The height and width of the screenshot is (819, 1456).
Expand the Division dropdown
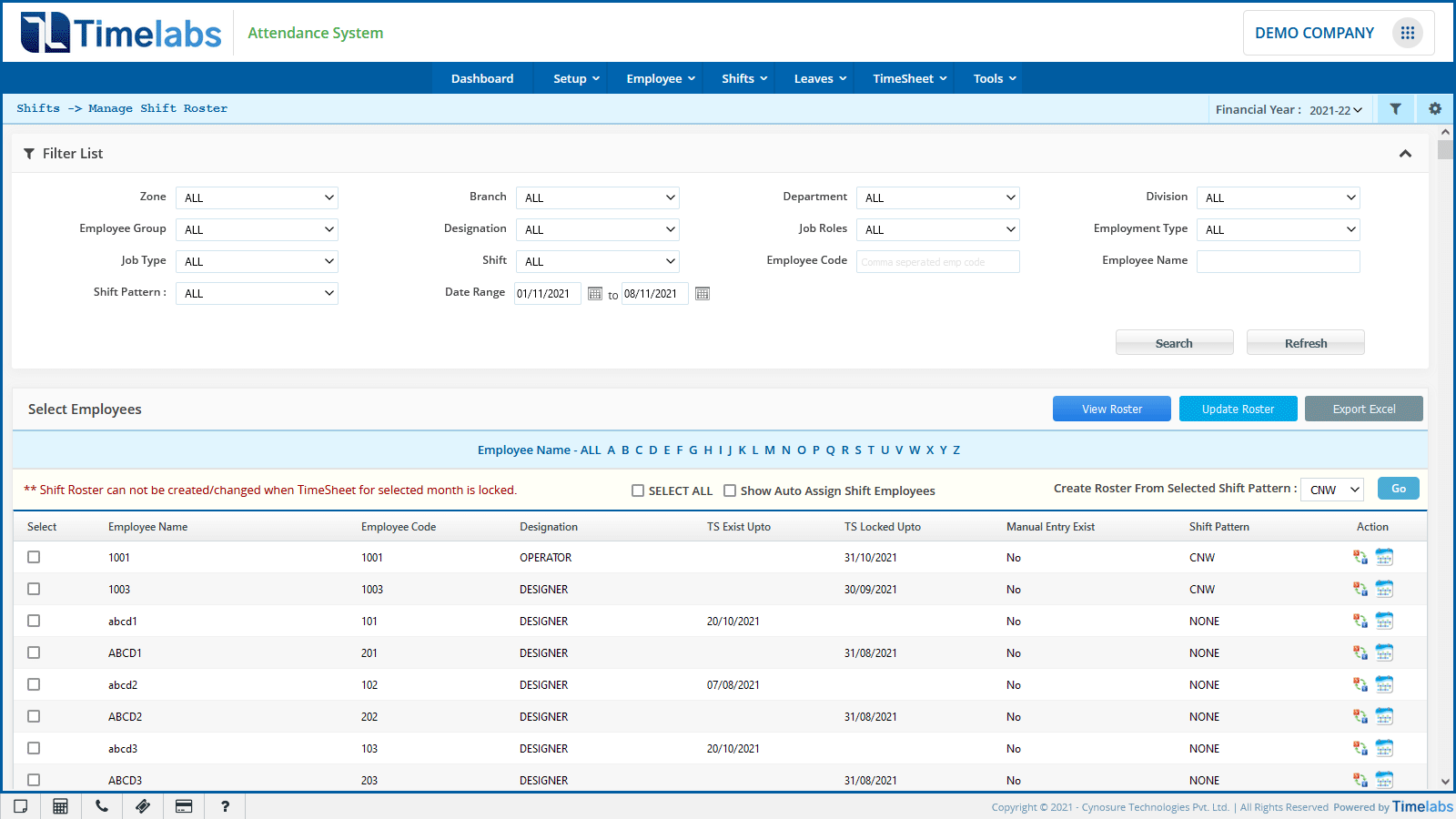[x=1278, y=197]
